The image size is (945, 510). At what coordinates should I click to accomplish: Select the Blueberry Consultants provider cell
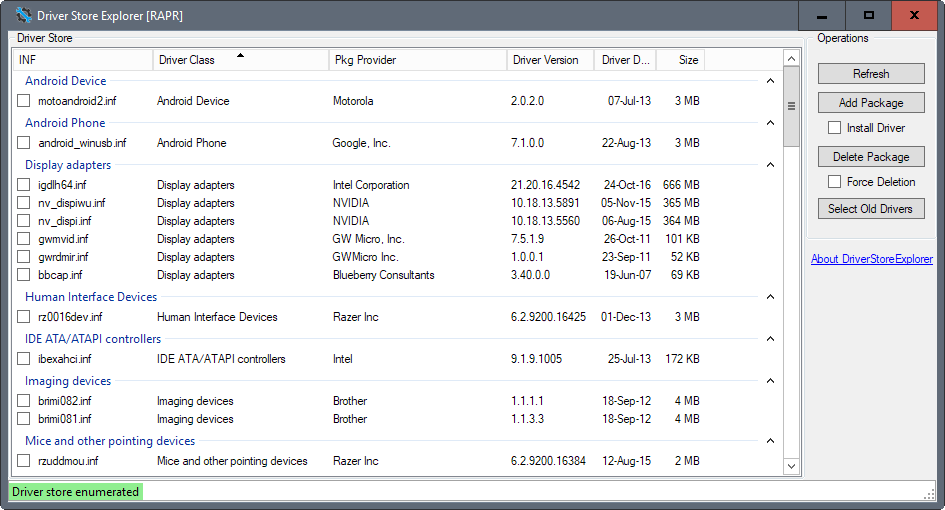tap(383, 275)
